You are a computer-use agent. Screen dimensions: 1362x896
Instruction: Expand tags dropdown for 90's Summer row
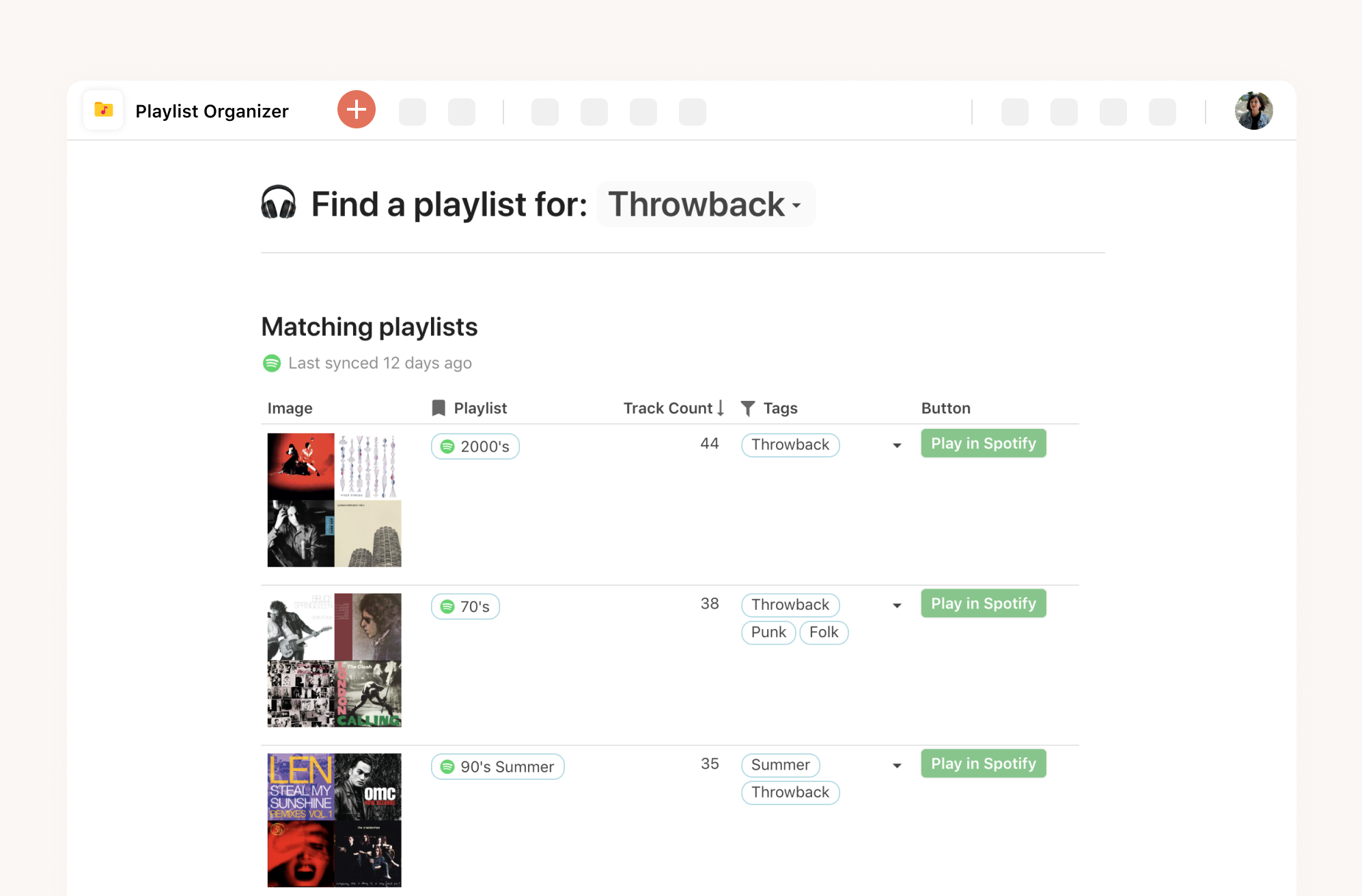(x=897, y=766)
